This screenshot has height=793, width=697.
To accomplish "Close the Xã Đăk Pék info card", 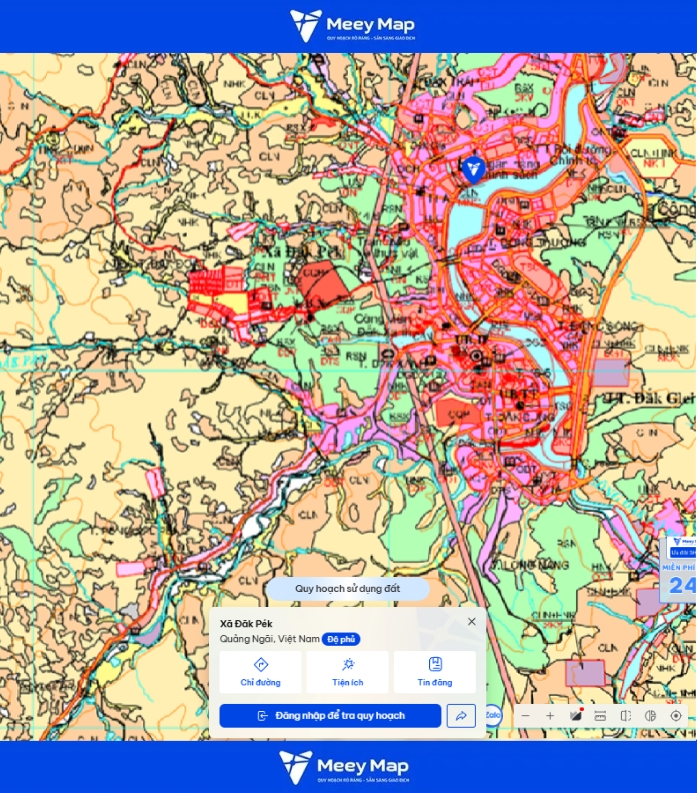I will click(x=472, y=622).
